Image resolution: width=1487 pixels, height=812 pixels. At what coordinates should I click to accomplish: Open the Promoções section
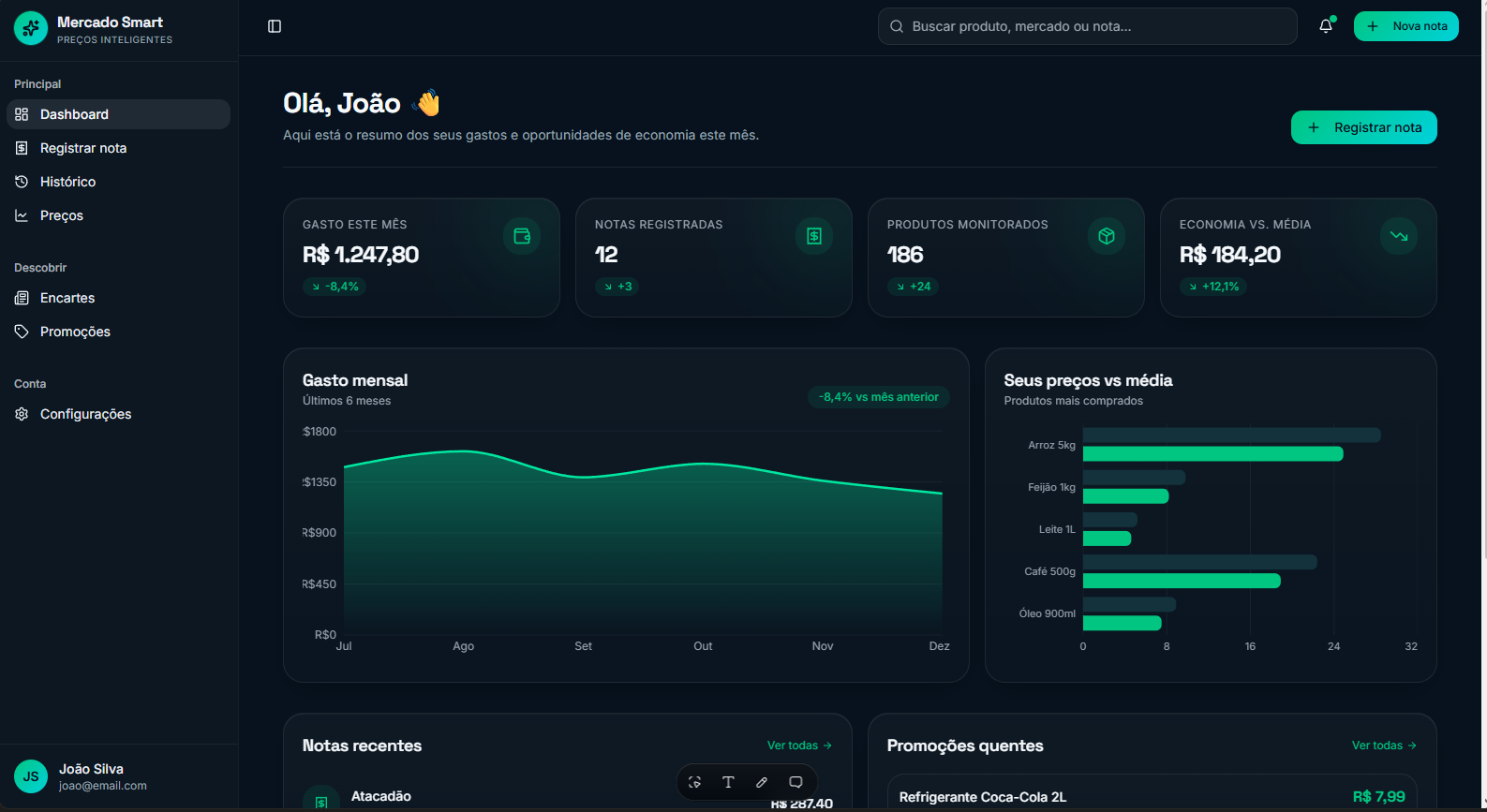(x=118, y=332)
